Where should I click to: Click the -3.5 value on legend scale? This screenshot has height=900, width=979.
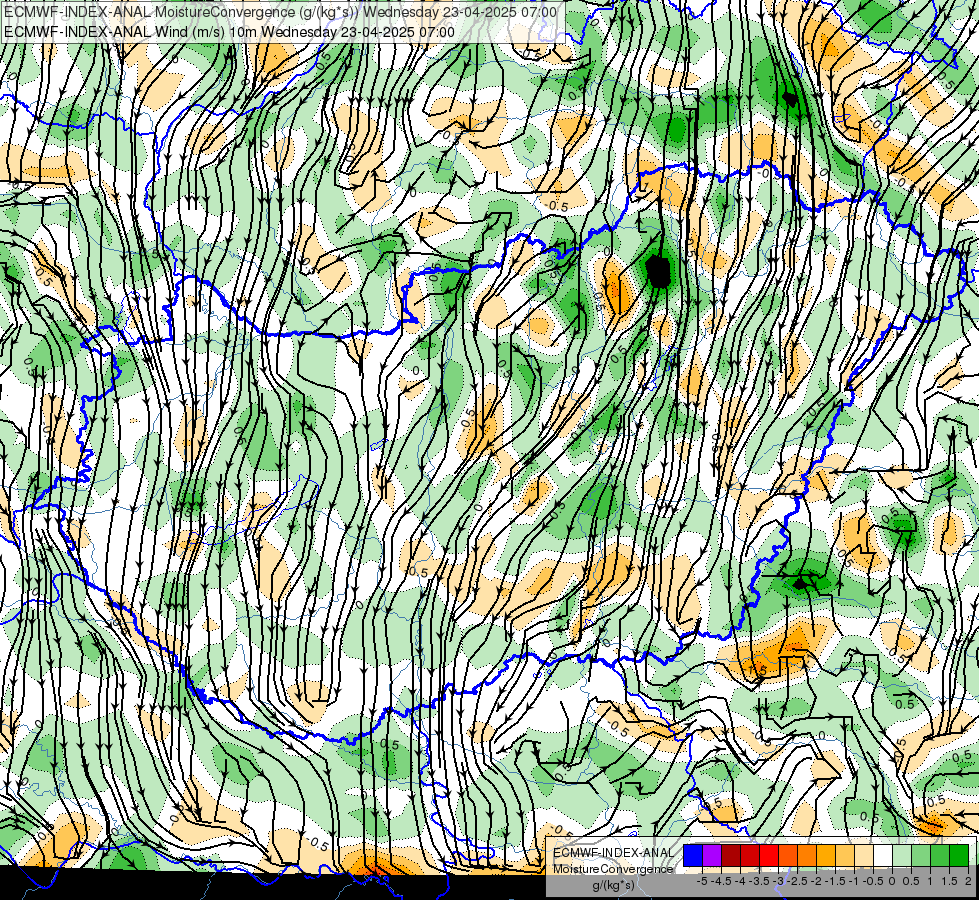point(759,881)
